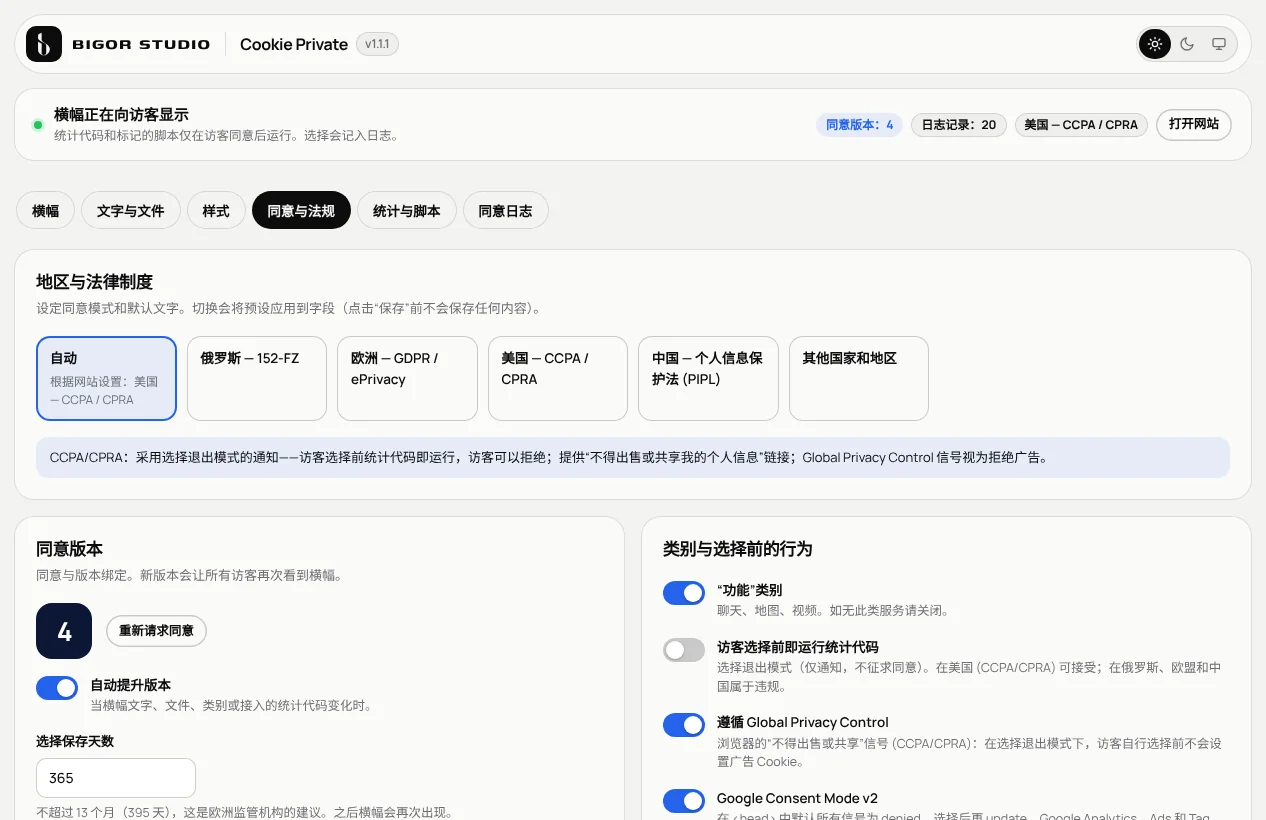Go to the 统计与脚本 tab
Screen dimensions: 1266x820
pos(407,210)
